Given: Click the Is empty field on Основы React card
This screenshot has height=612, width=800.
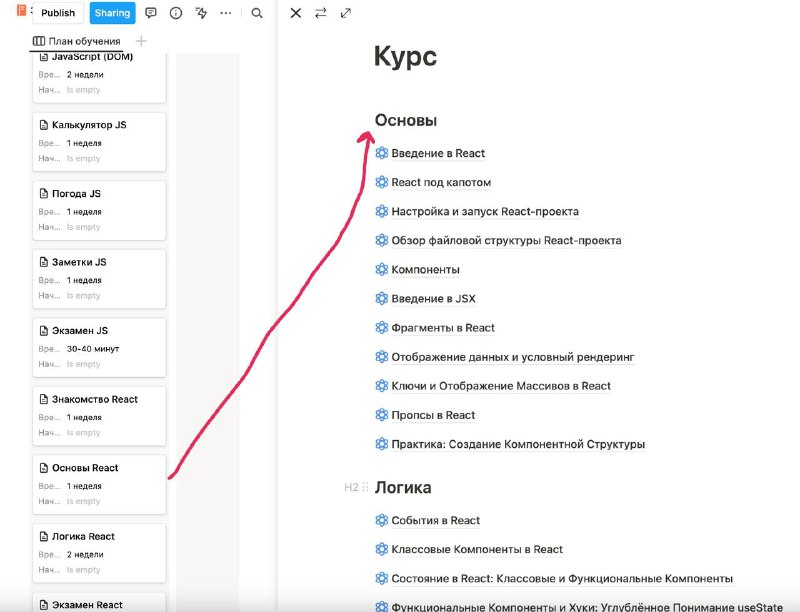Looking at the screenshot, I should pos(83,501).
